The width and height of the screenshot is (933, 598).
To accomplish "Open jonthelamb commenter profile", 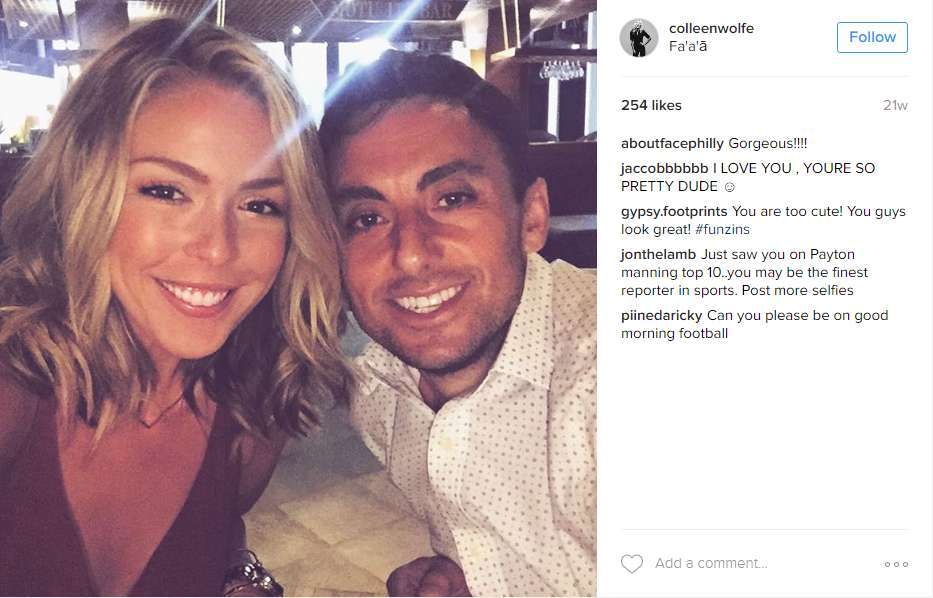I will click(x=658, y=255).
